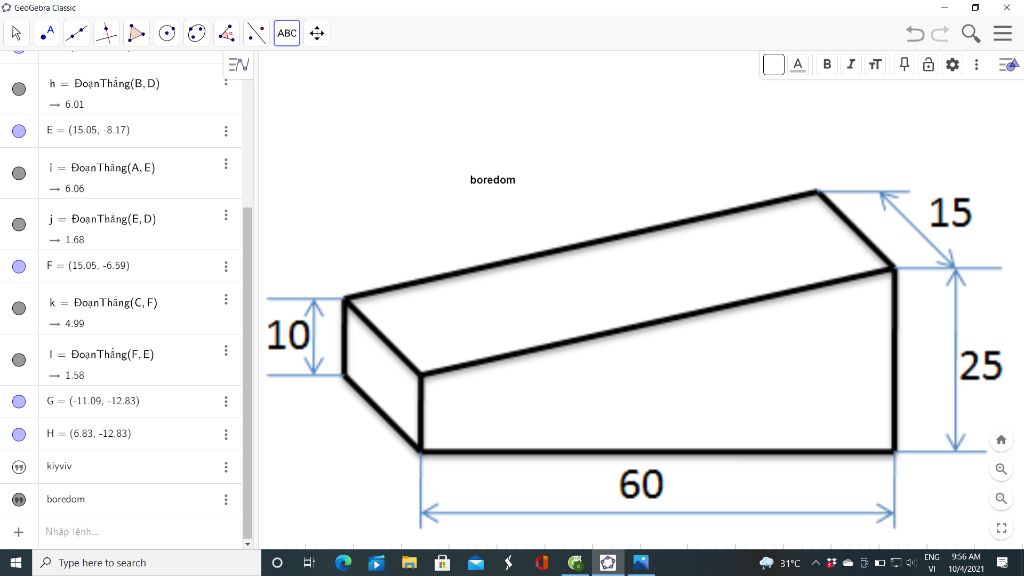
Task: Click the Redo arrow
Action: tap(940, 33)
